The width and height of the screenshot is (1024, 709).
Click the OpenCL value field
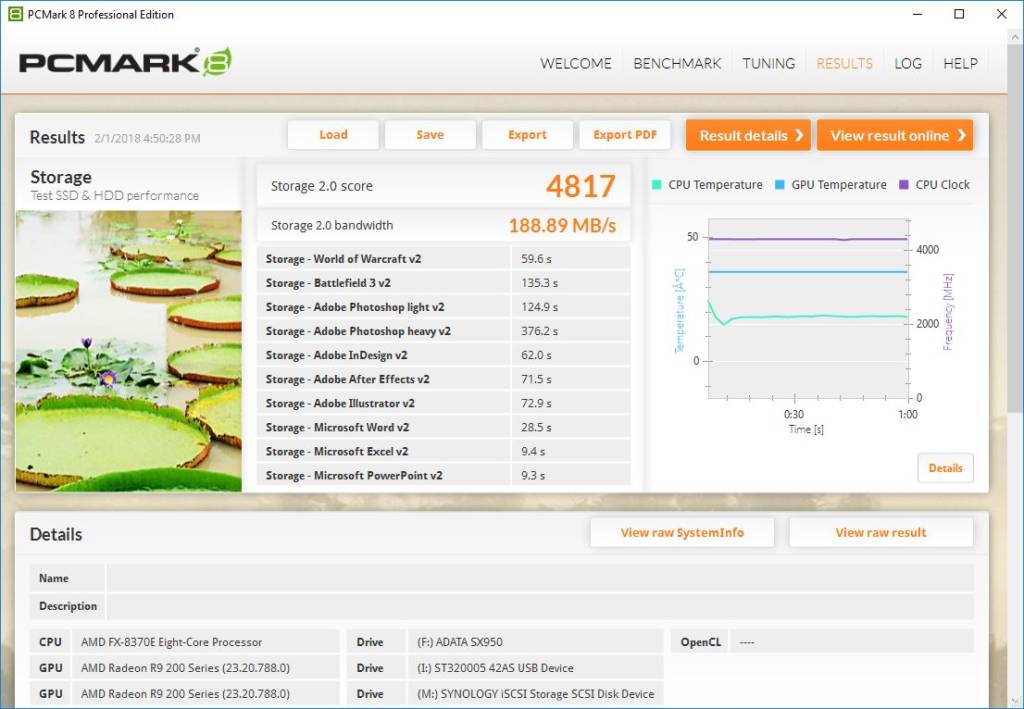(852, 642)
